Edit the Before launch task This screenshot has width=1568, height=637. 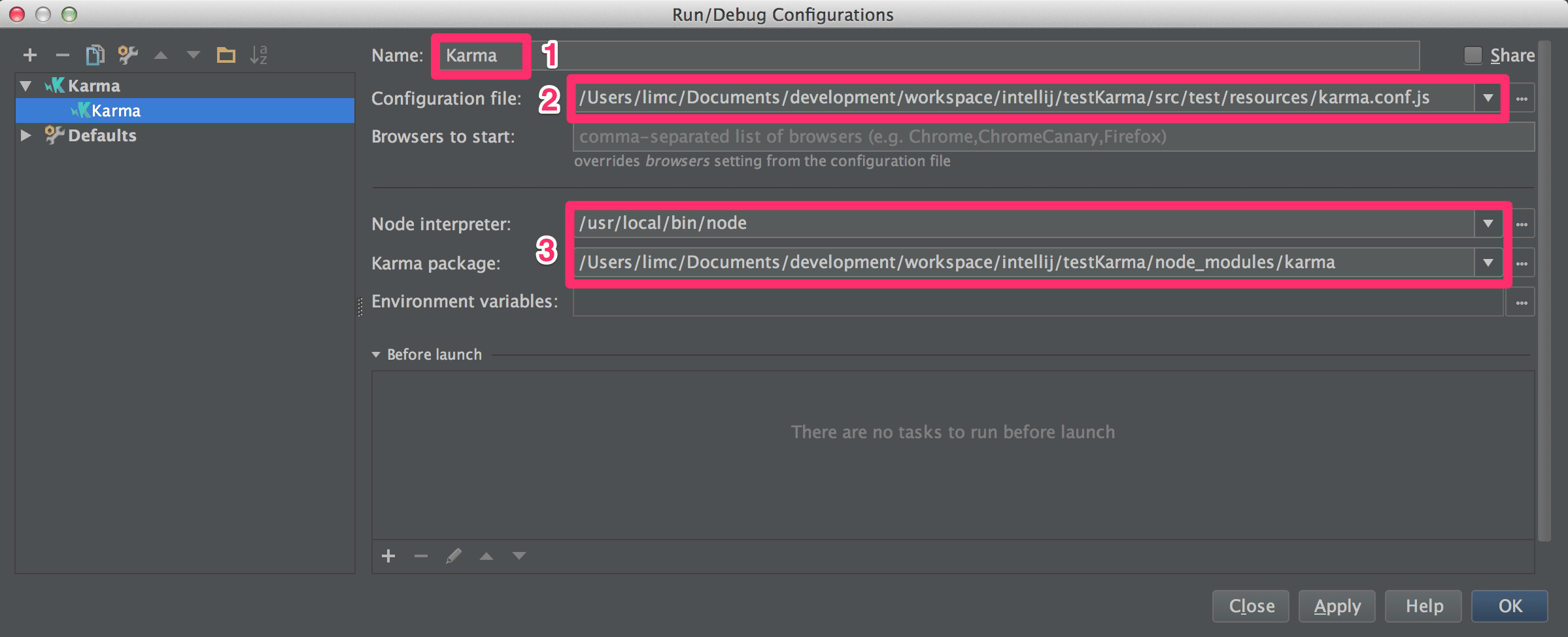point(454,556)
